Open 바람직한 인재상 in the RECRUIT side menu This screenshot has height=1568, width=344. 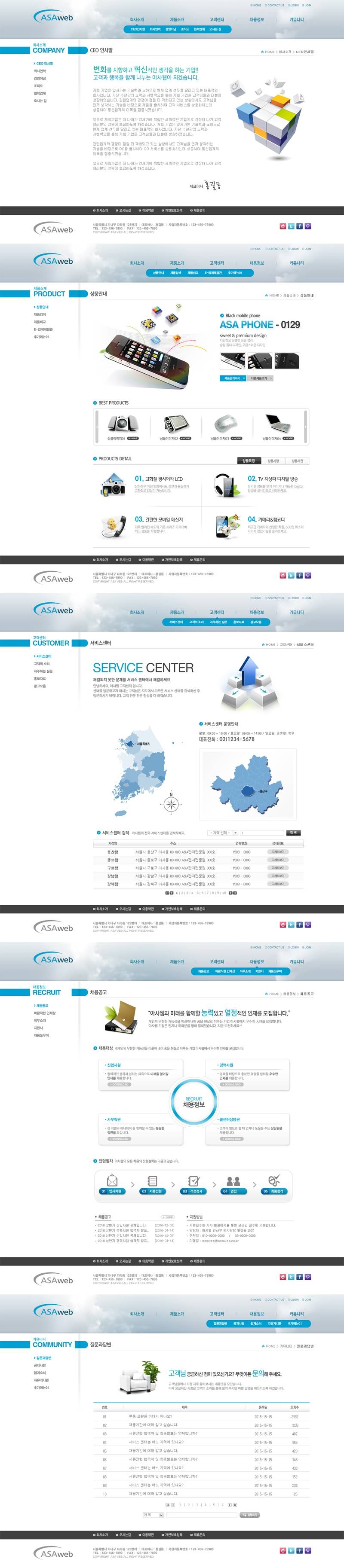(x=44, y=1013)
